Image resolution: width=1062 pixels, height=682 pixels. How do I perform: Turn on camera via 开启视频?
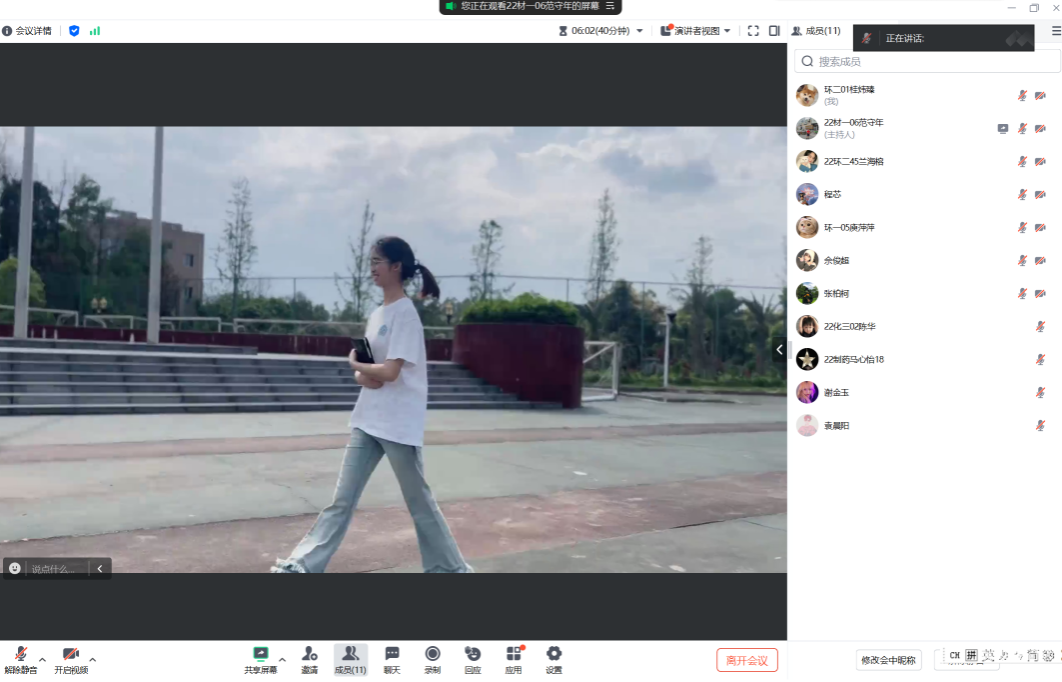pyautogui.click(x=70, y=654)
